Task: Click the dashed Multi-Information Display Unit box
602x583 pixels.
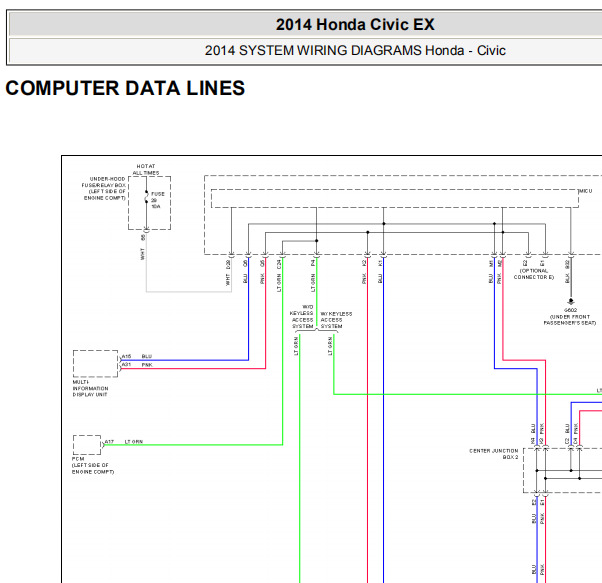Action: click(x=96, y=363)
